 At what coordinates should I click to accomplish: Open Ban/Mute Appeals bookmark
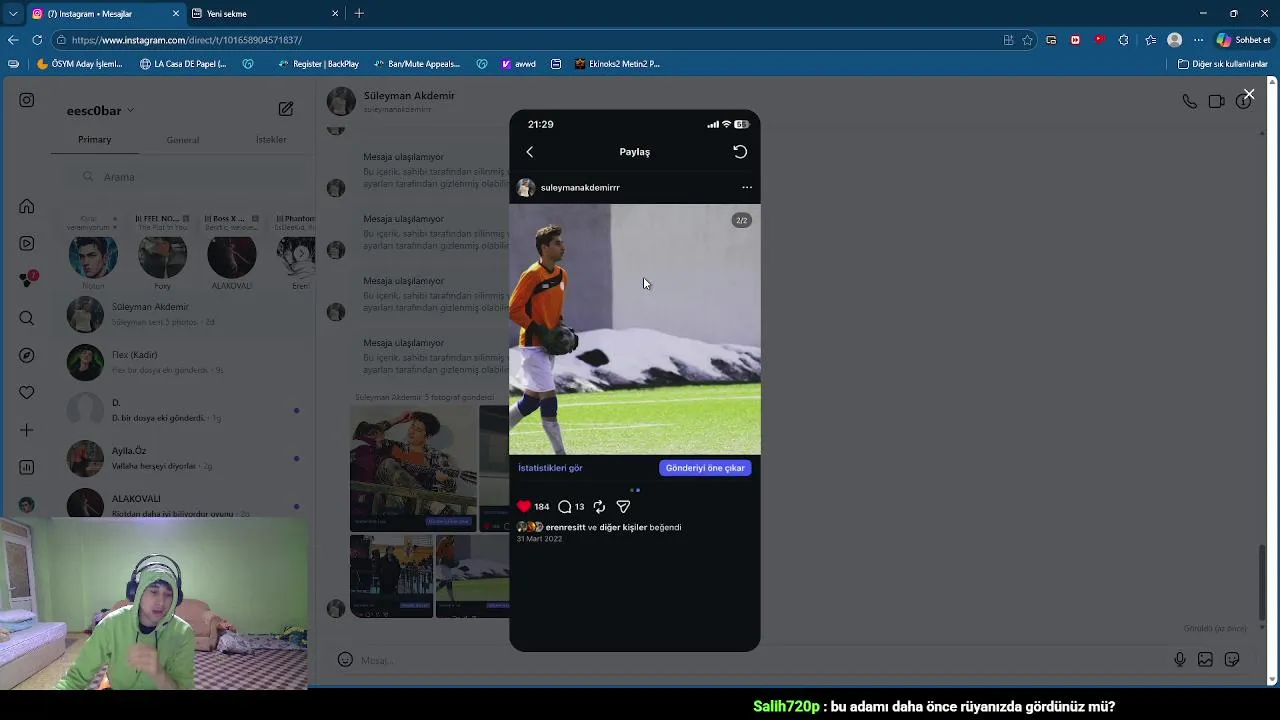point(416,64)
